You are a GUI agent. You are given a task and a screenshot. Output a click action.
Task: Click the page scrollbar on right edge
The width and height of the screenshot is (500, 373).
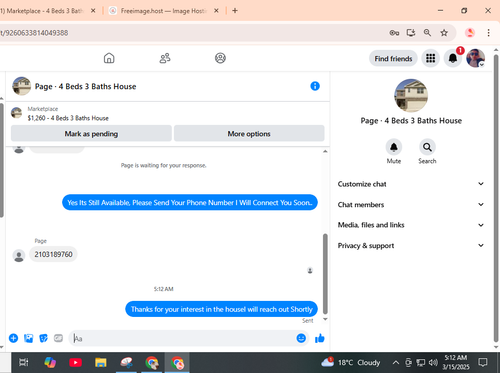point(496,199)
